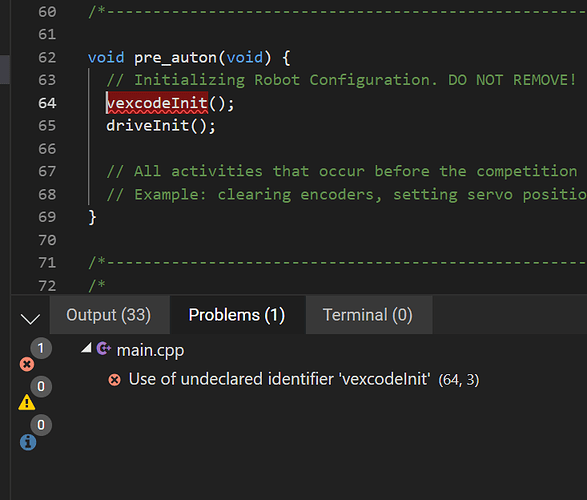This screenshot has height=500, width=587.
Task: Toggle the yellow warning filter icon
Action: (27, 403)
